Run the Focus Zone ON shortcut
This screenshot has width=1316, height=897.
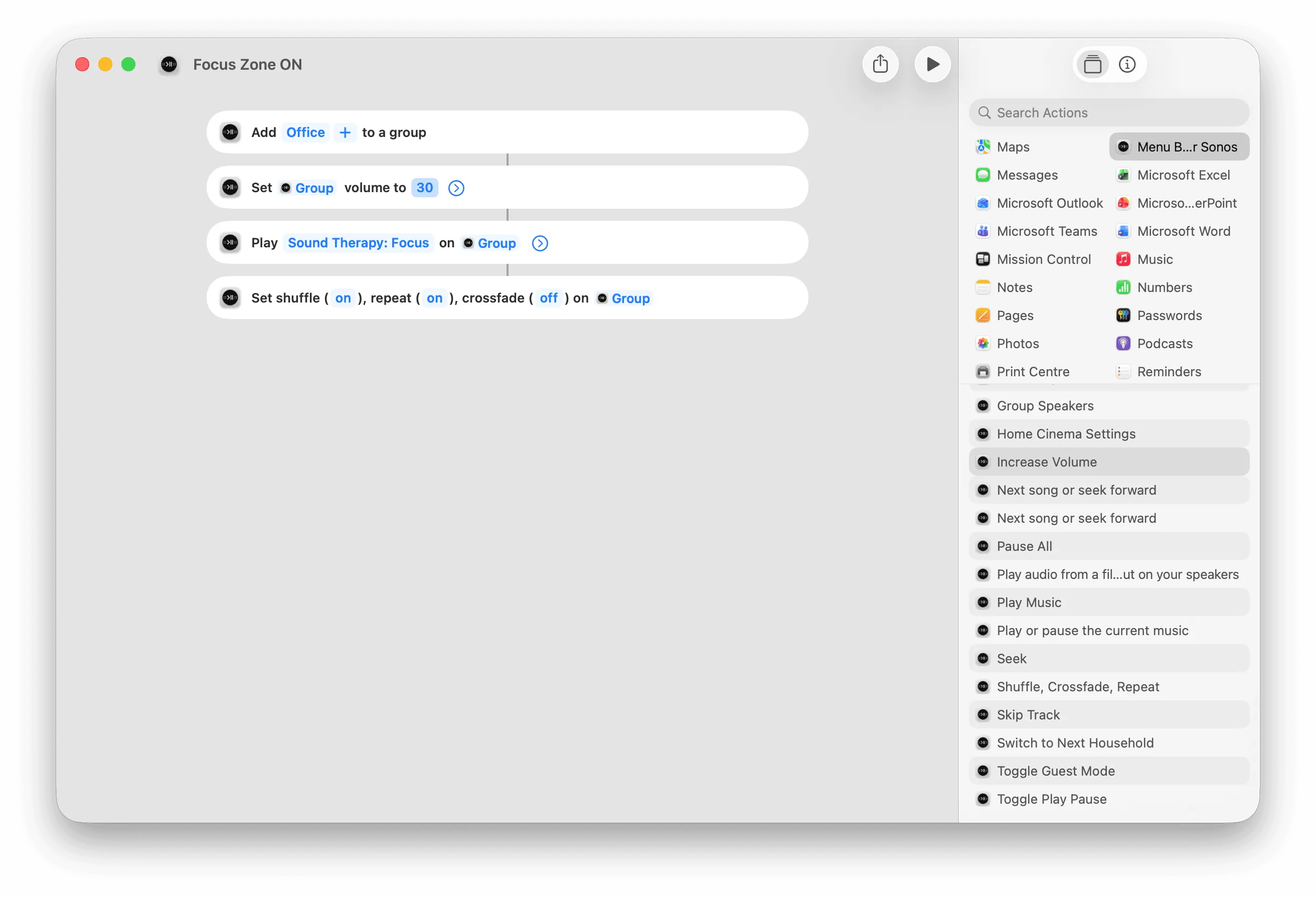point(932,64)
